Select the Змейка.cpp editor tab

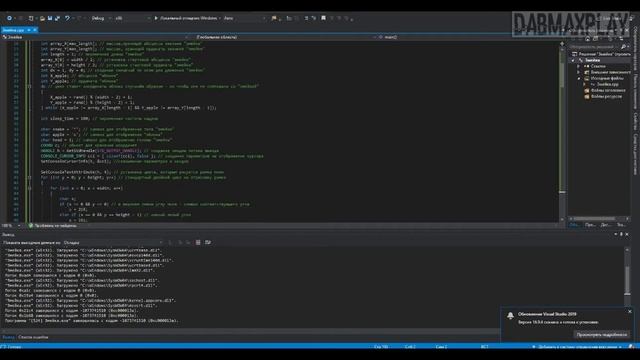[13, 30]
